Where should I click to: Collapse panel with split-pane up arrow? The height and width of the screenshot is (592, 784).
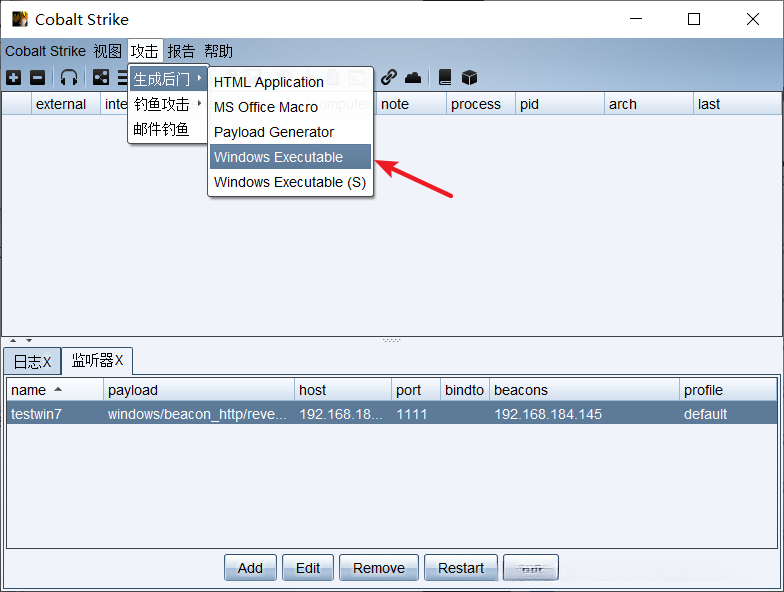(13, 340)
